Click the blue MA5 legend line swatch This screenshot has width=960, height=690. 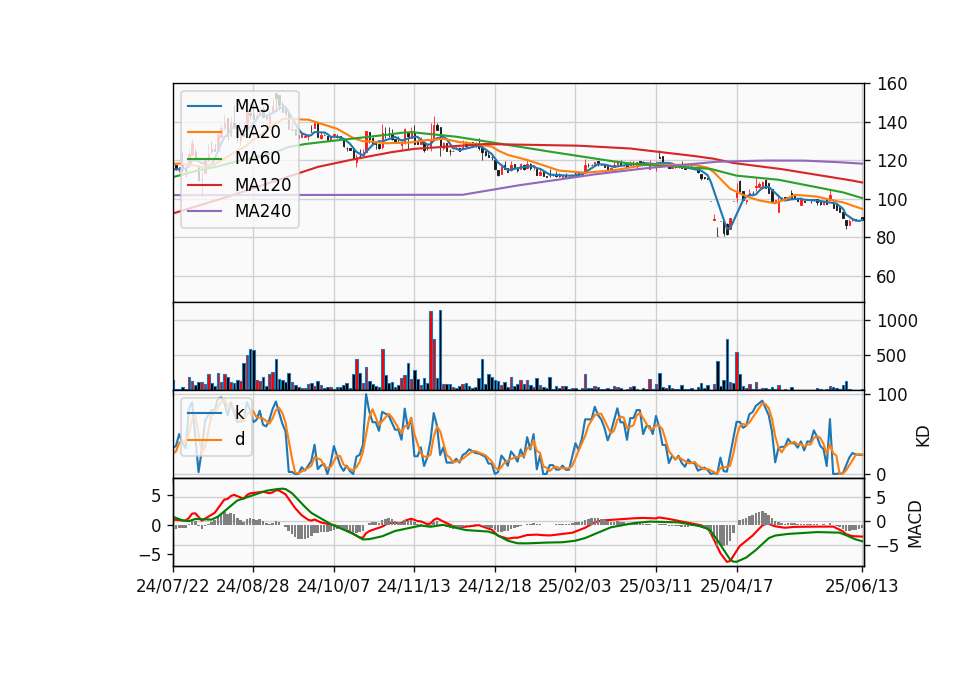(204, 107)
